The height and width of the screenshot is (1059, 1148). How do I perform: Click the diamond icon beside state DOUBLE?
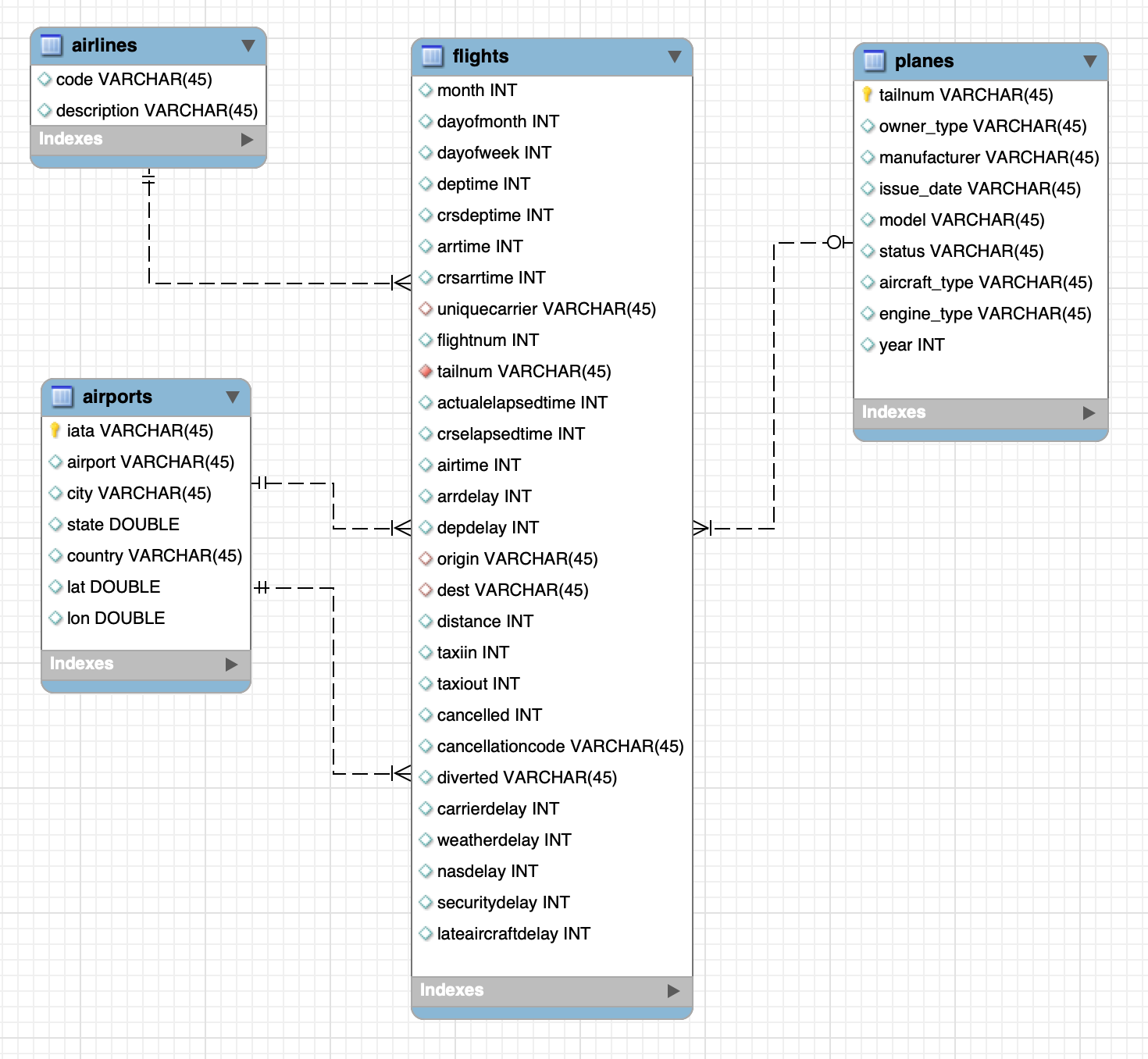pos(55,524)
